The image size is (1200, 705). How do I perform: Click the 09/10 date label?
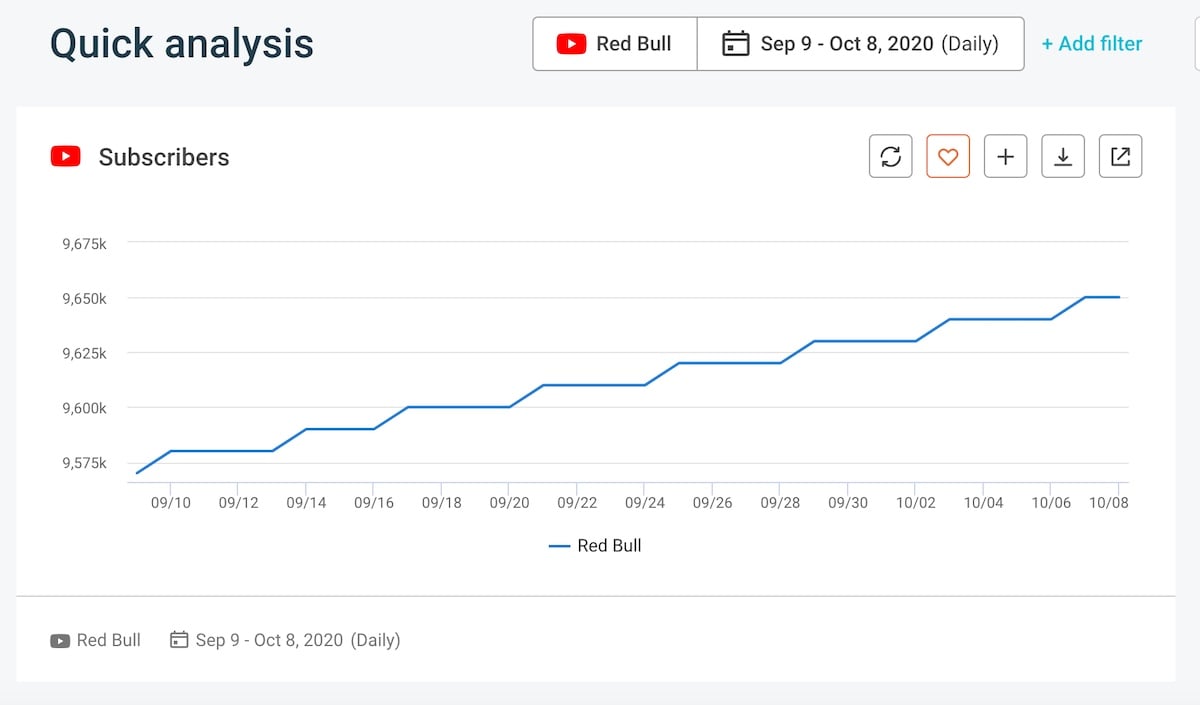click(170, 503)
